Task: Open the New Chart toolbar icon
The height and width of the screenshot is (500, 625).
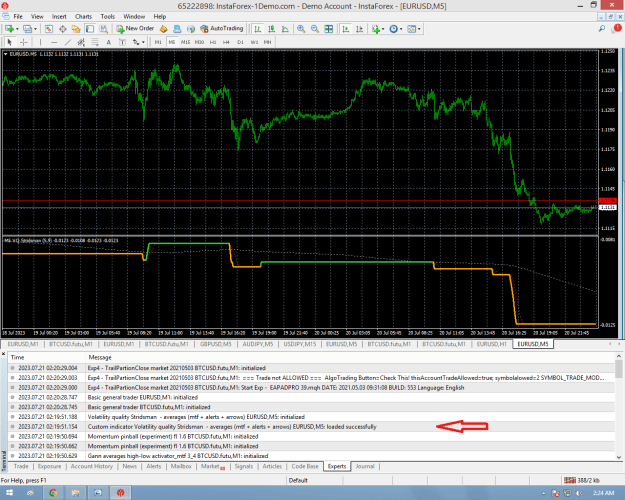Action: coord(9,29)
